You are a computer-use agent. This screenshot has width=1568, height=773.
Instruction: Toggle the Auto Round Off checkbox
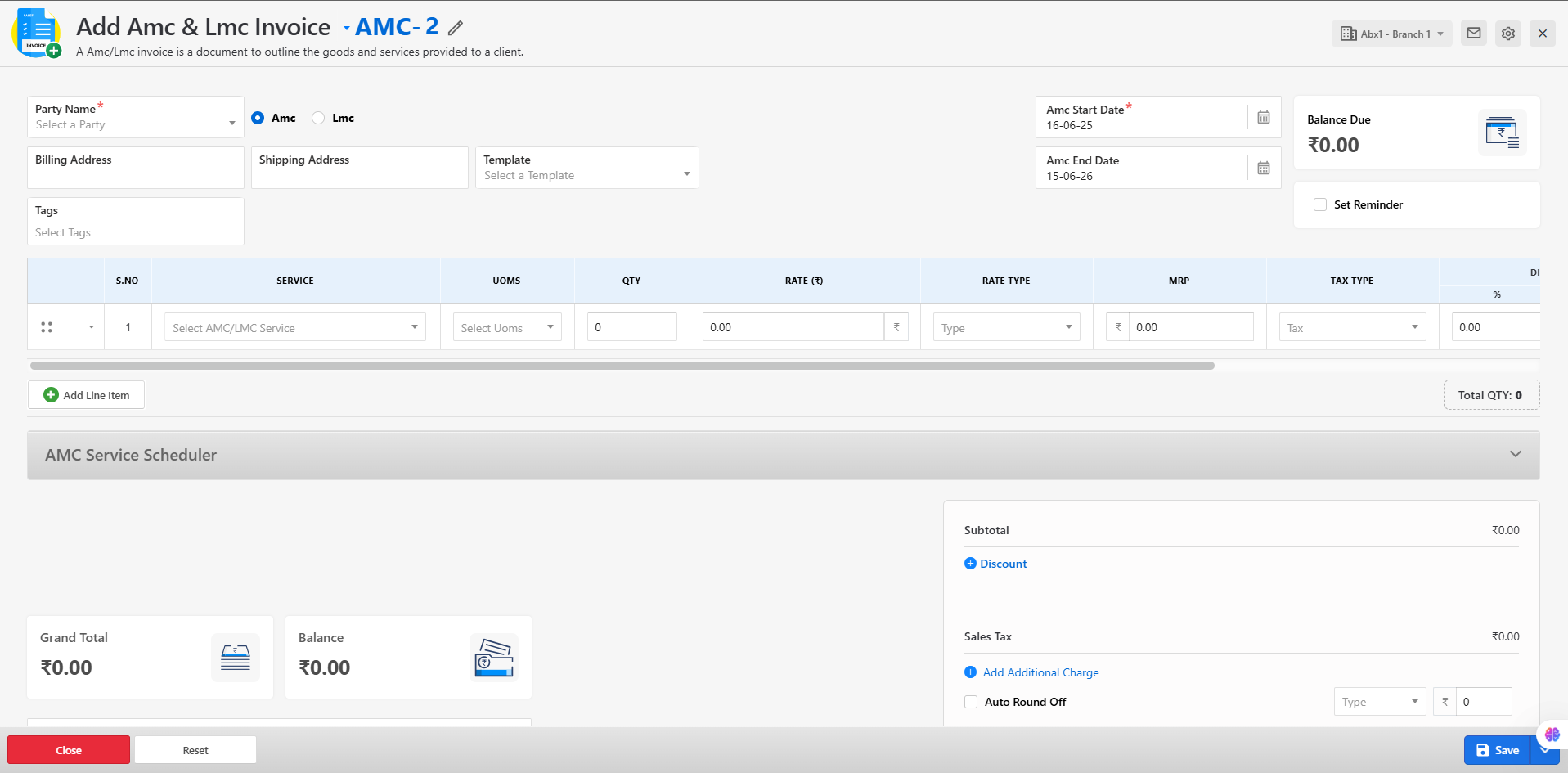pos(971,702)
